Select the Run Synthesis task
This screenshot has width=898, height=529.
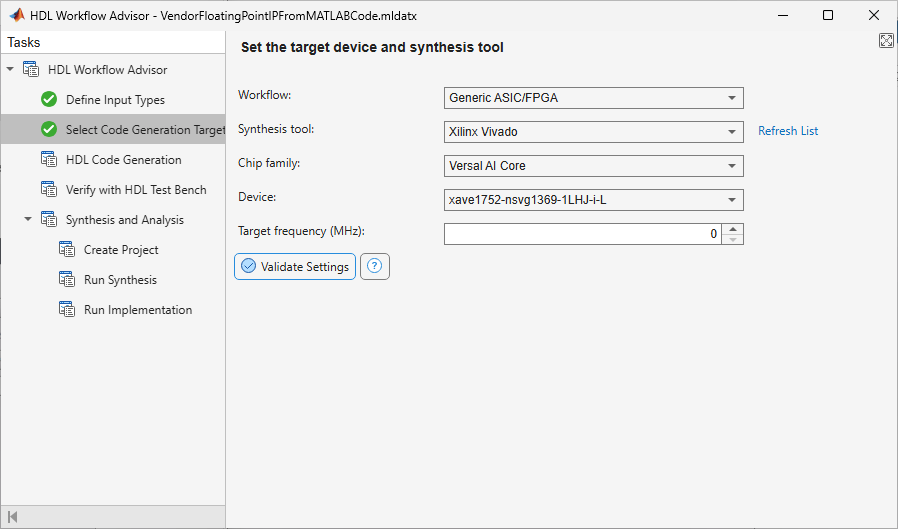click(120, 280)
